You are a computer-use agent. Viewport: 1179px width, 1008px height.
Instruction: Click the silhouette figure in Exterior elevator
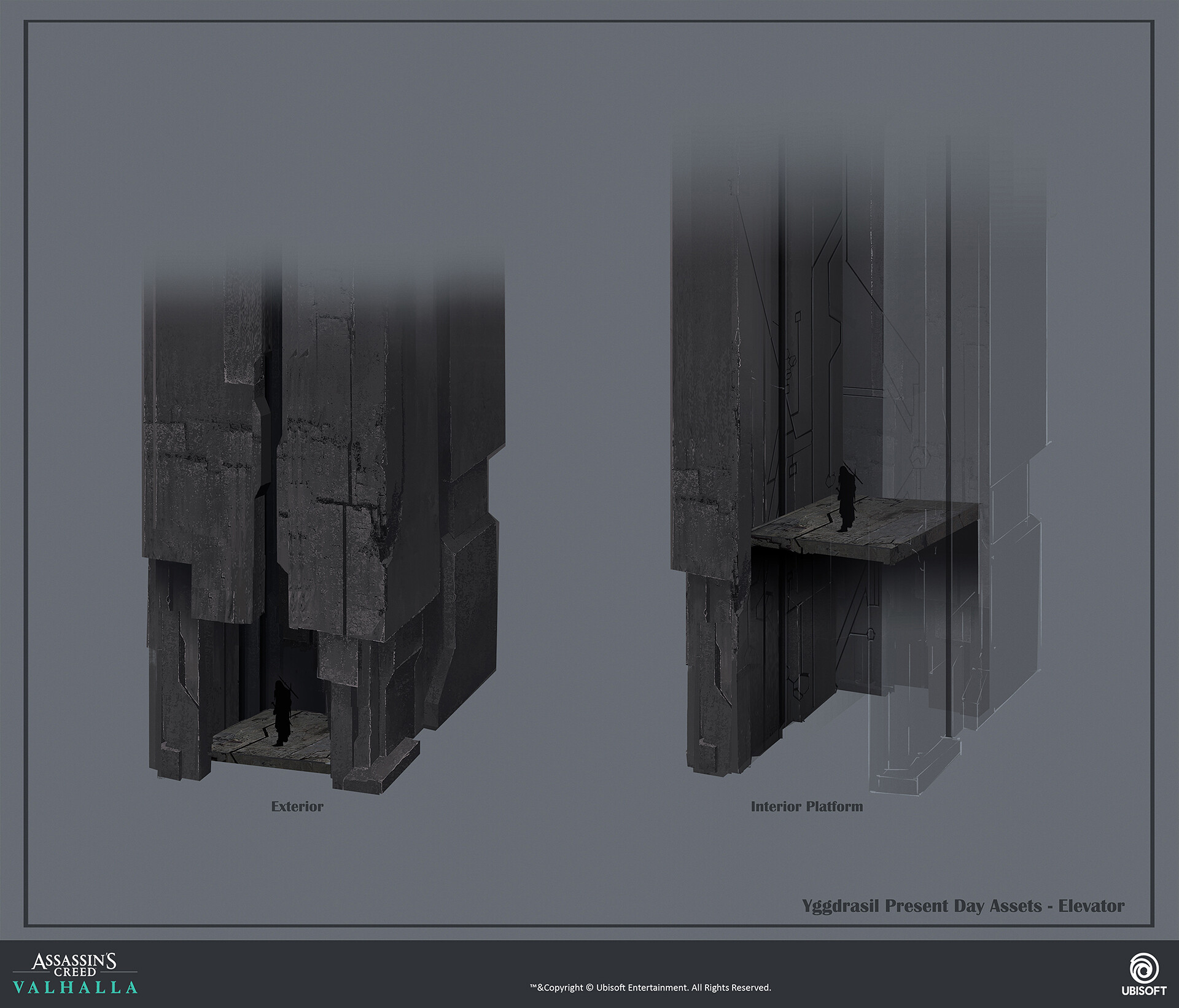282,711
